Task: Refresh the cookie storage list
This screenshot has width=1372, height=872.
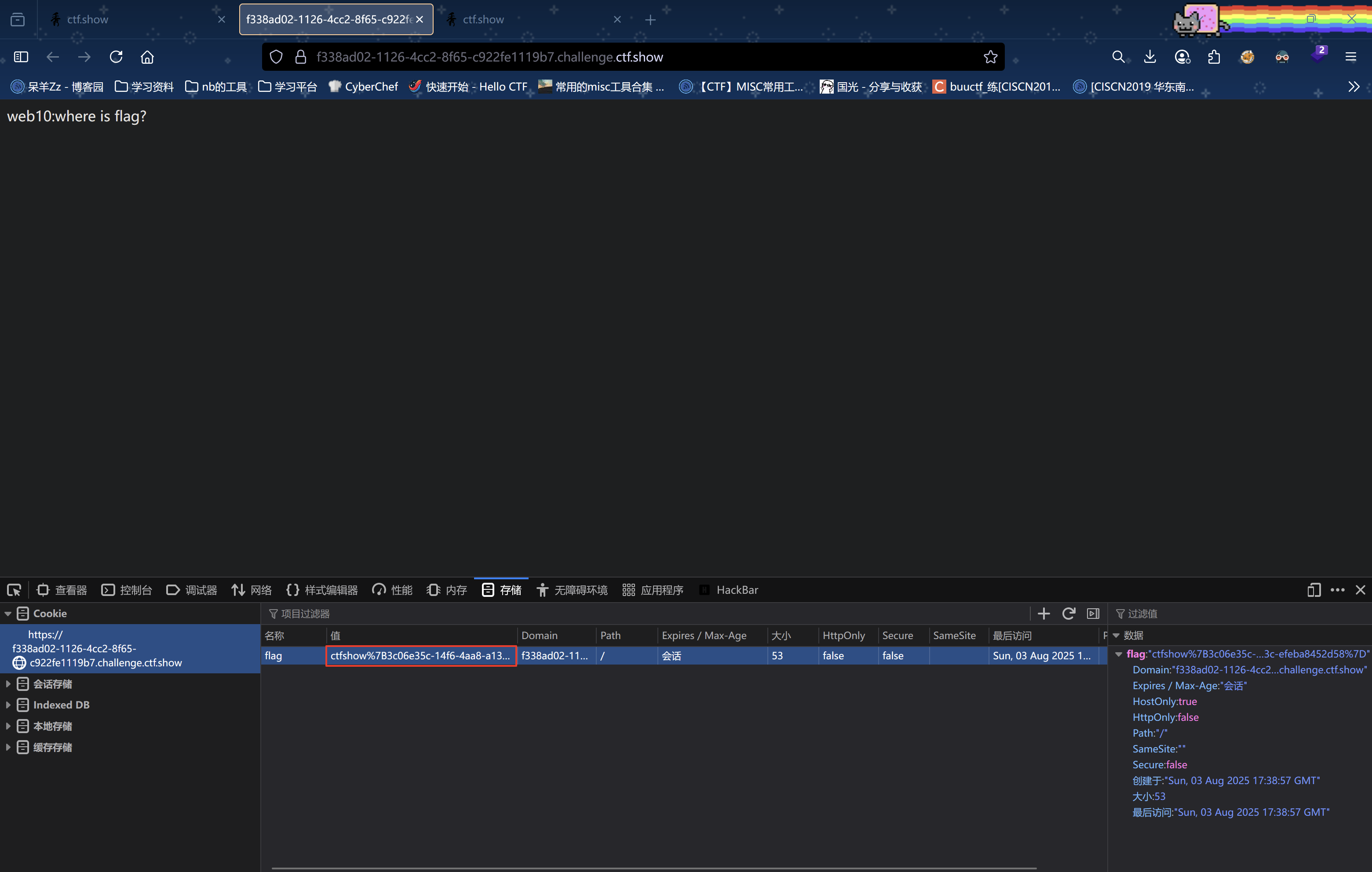Action: [x=1068, y=614]
